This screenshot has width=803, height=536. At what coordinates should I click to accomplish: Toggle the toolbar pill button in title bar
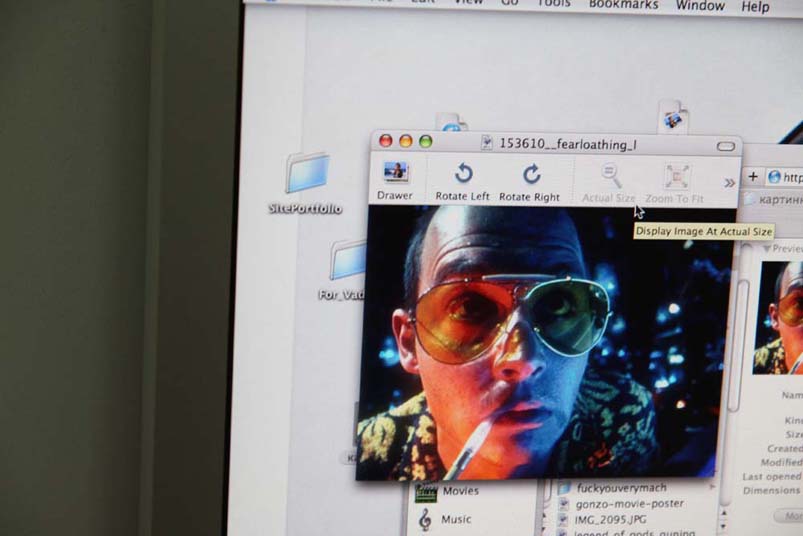click(726, 147)
